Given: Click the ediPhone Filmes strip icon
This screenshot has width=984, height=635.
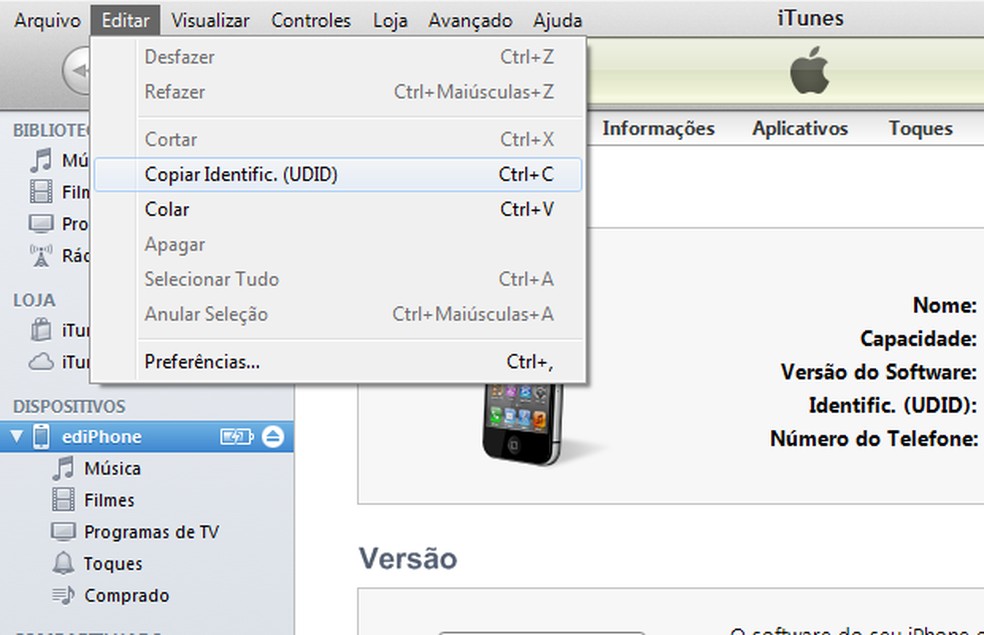Looking at the screenshot, I should coord(63,500).
